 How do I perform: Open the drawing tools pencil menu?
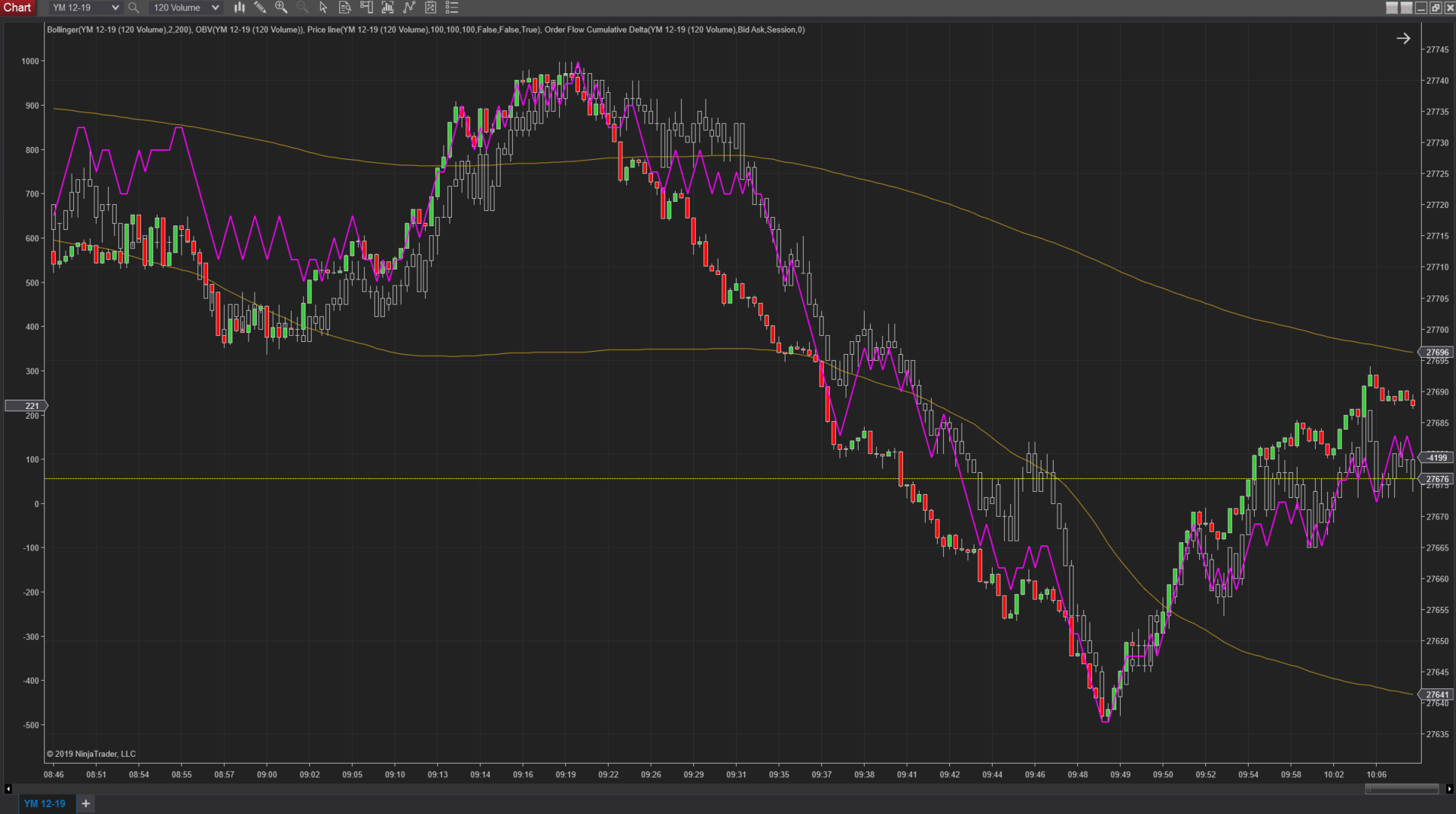(x=260, y=8)
